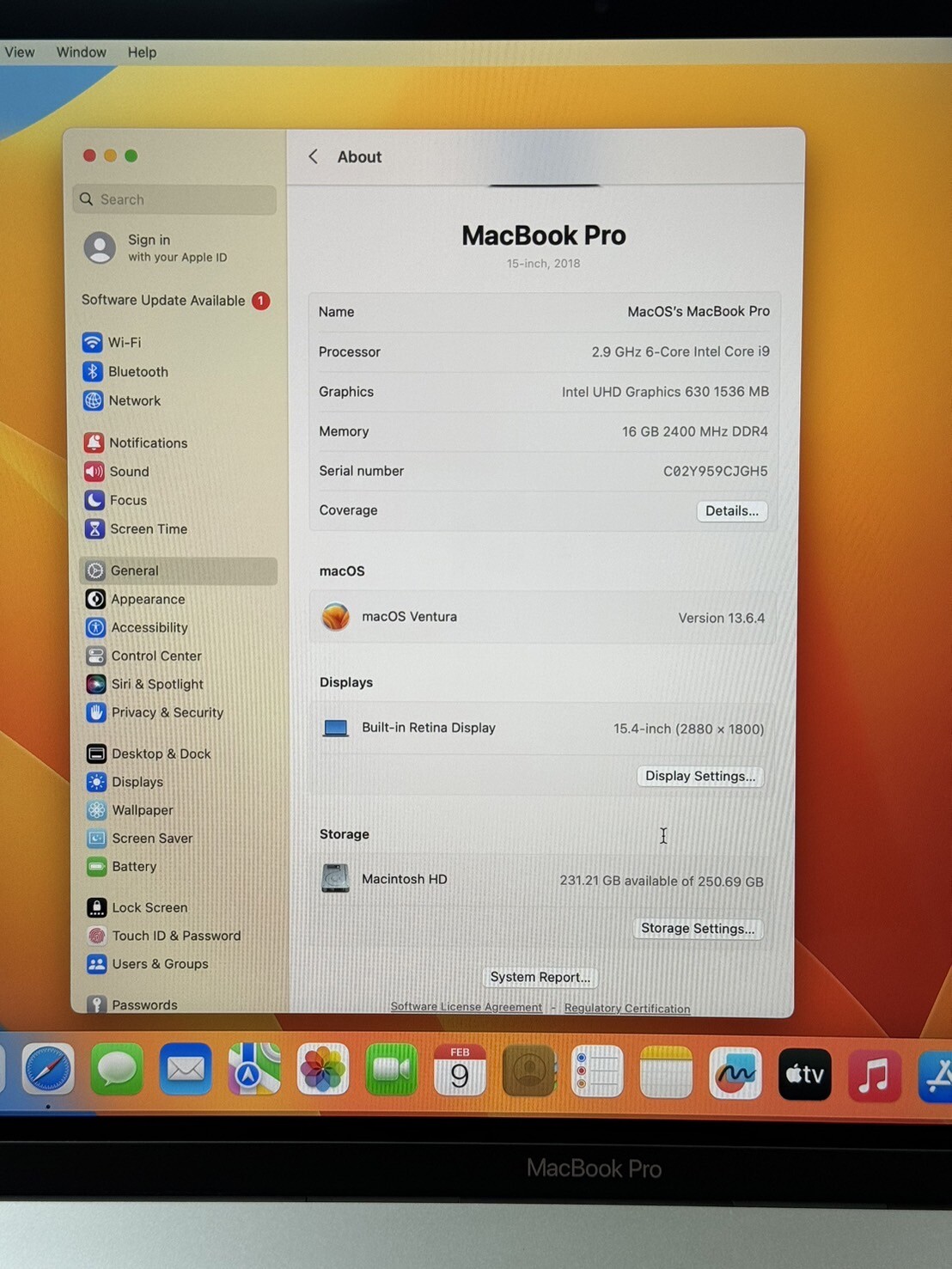Open Screen Time settings
This screenshot has width=952, height=1269.
(137, 528)
